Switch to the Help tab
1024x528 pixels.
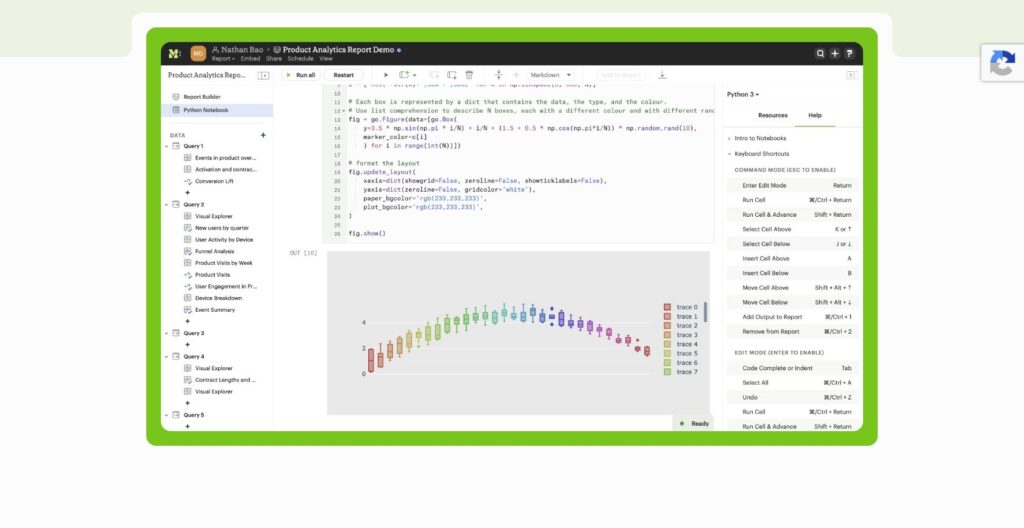coord(815,116)
